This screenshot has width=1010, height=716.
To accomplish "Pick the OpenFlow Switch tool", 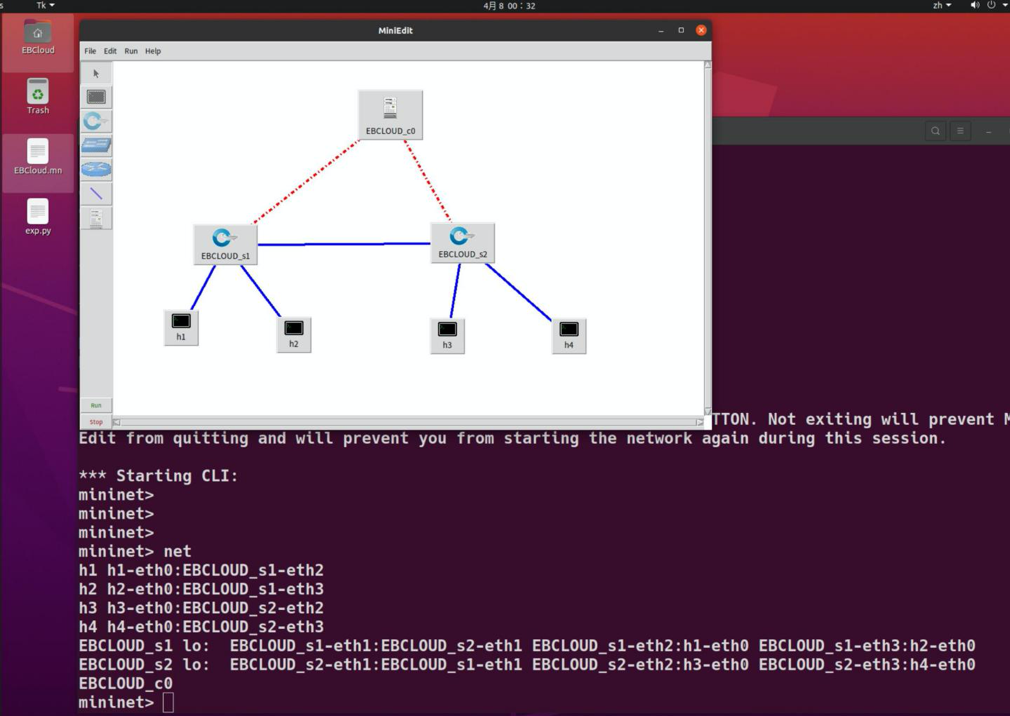I will (x=96, y=121).
